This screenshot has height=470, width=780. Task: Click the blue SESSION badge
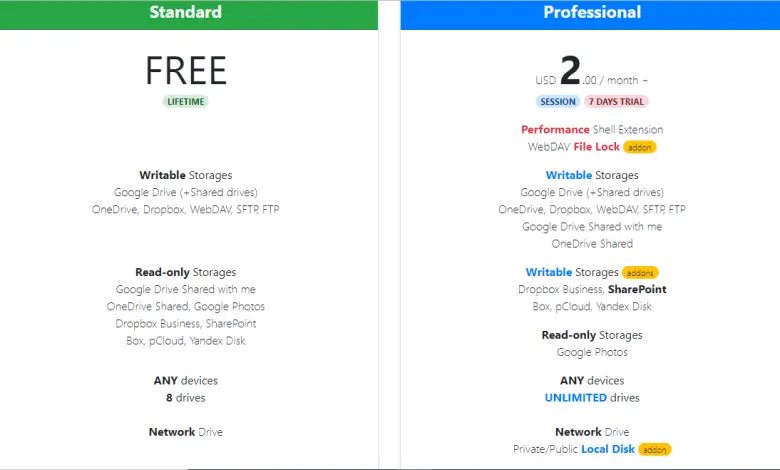coord(557,101)
